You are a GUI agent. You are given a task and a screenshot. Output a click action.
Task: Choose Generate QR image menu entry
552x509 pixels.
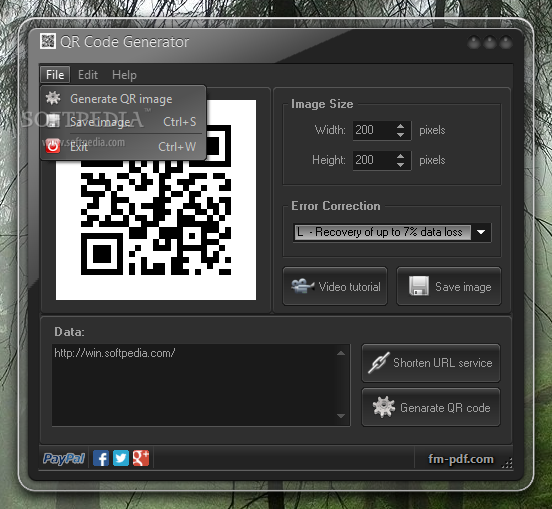pos(123,99)
